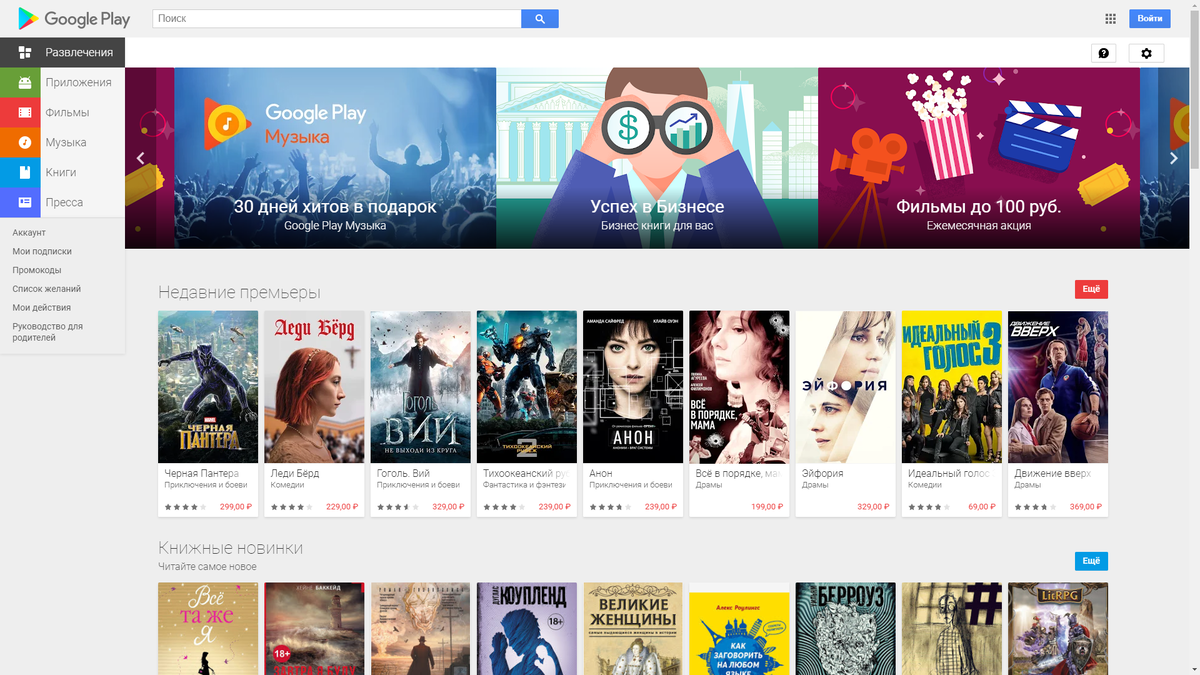Open the Книги menu item
1200x675 pixels.
pos(60,172)
